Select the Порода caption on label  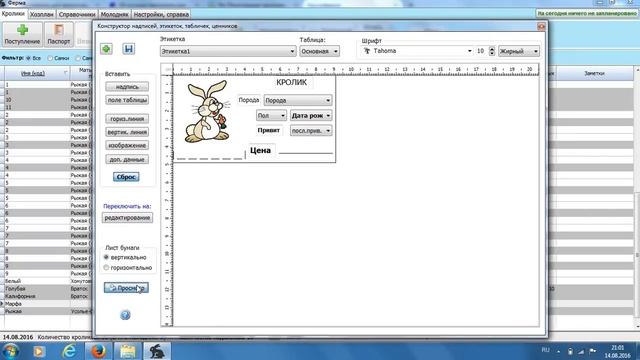(249, 100)
